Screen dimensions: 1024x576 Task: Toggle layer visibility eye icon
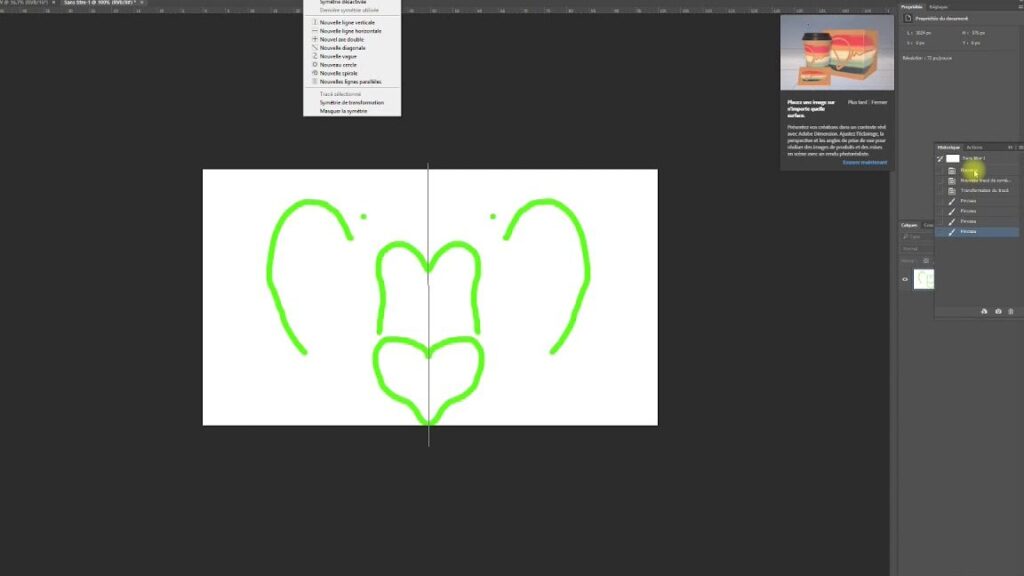point(905,280)
